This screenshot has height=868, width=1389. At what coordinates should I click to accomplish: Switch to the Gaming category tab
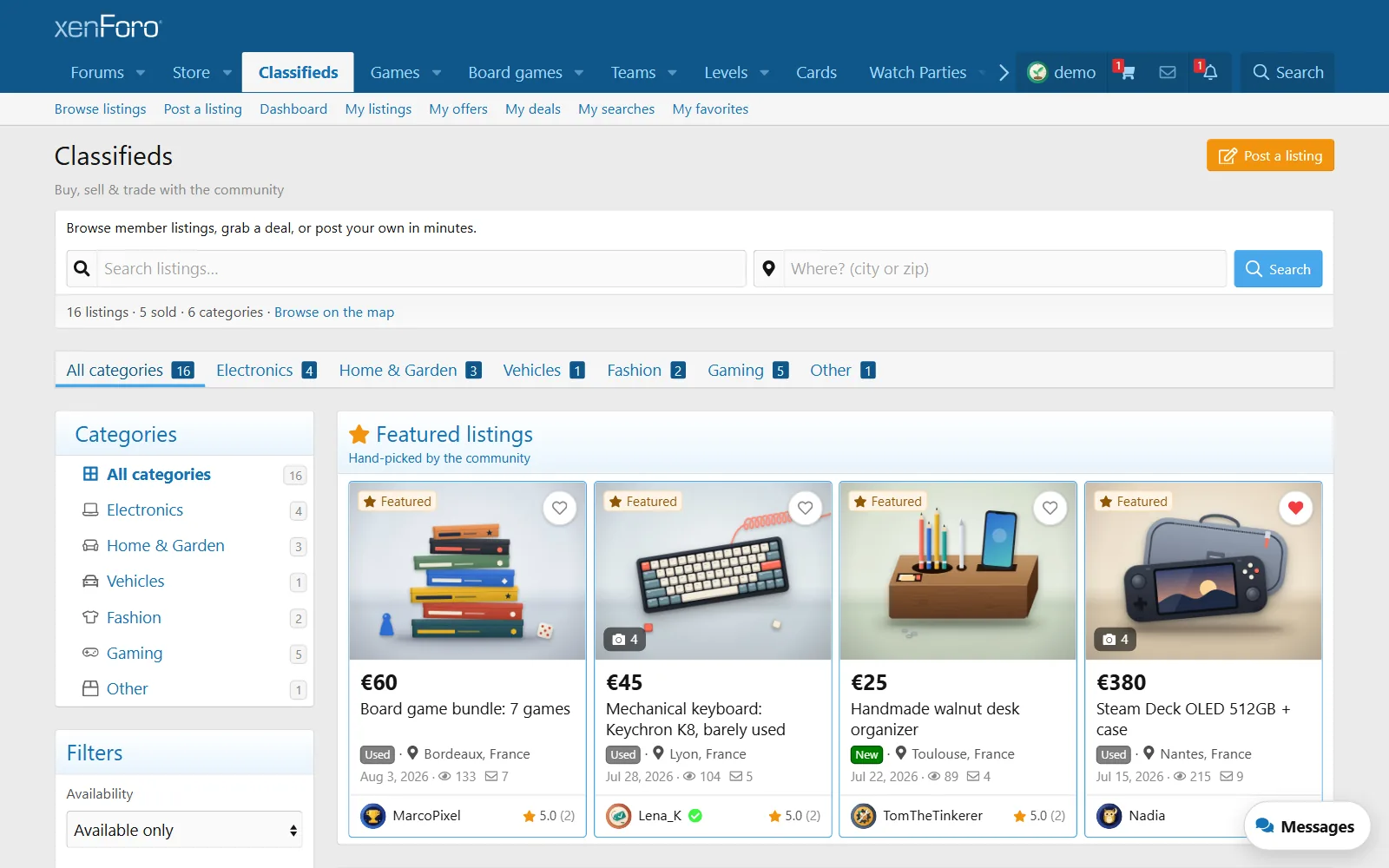pyautogui.click(x=747, y=371)
